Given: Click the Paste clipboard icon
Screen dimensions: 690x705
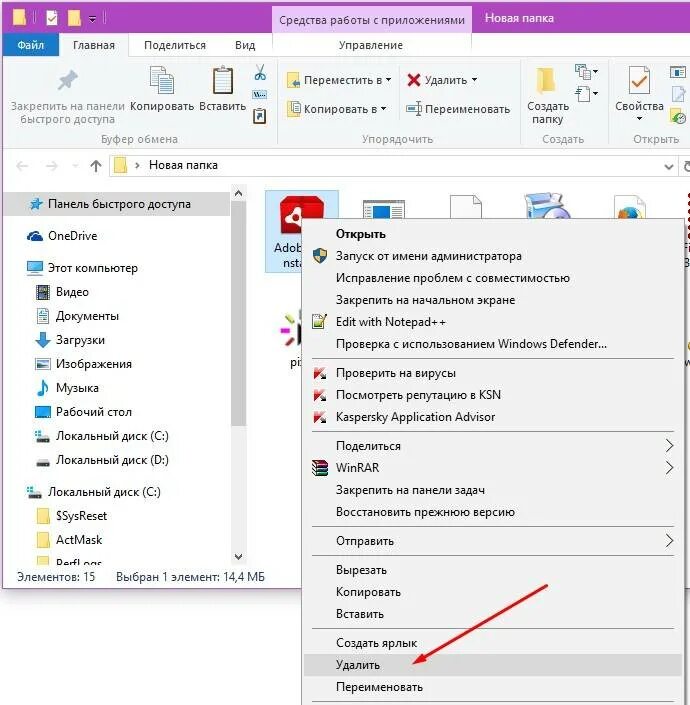Looking at the screenshot, I should (x=223, y=80).
